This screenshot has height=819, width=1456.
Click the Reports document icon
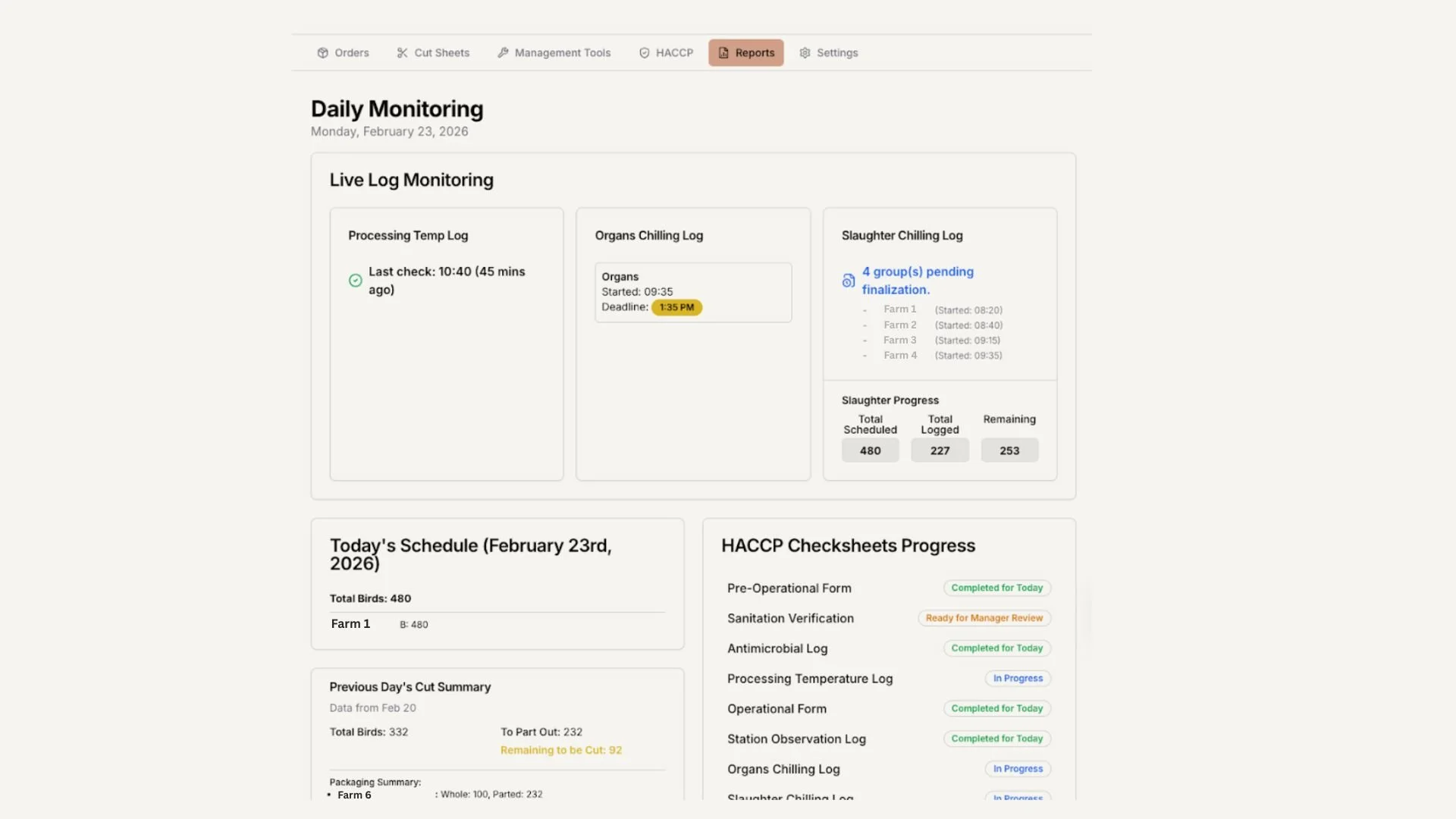[723, 53]
